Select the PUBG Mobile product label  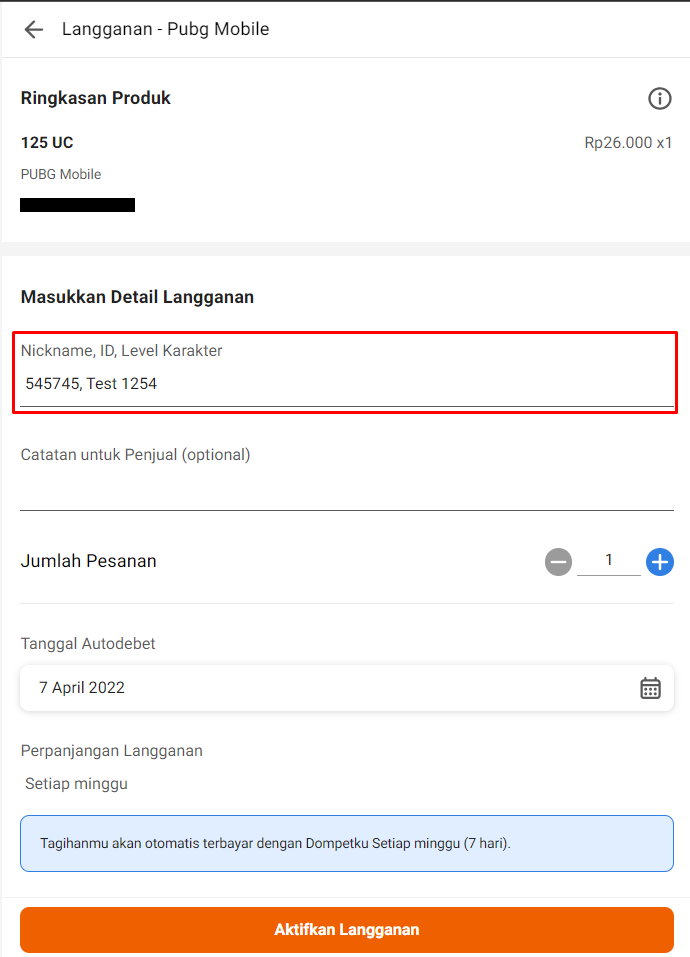tap(61, 174)
